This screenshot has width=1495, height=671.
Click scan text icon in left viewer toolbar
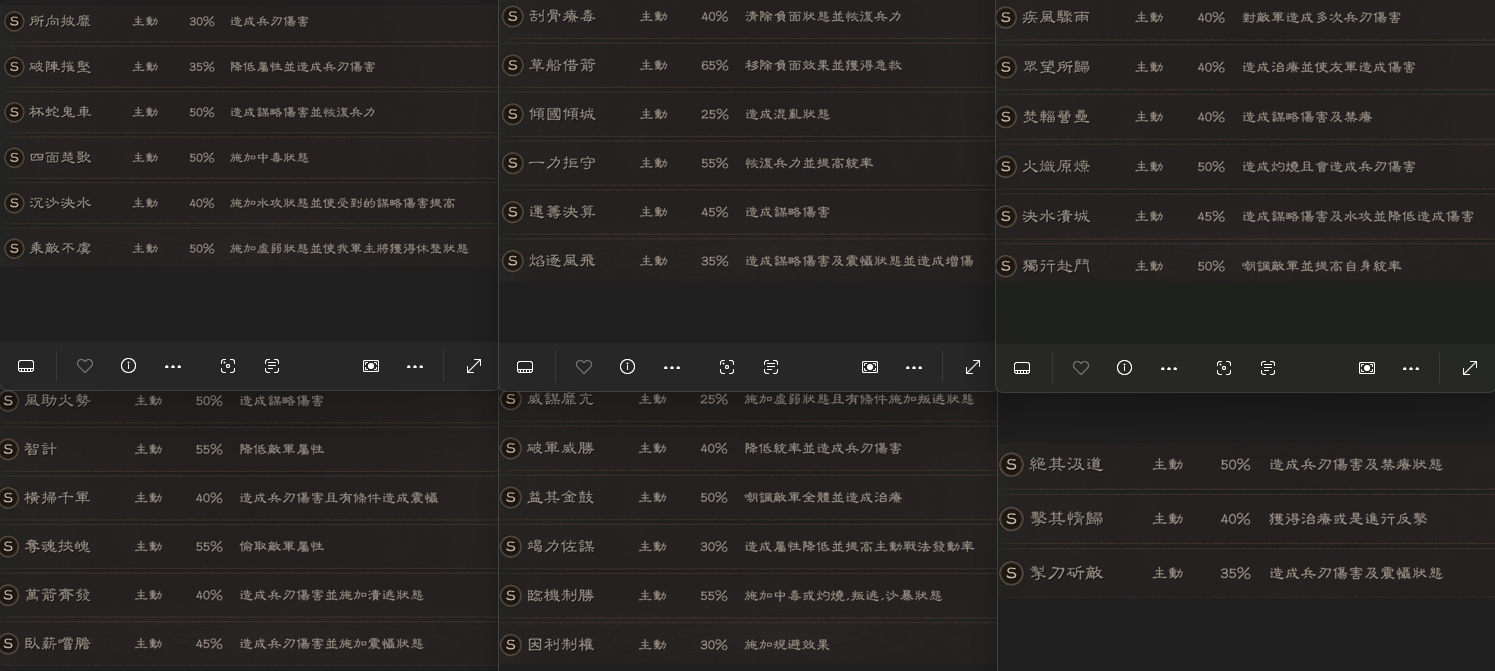(x=272, y=367)
